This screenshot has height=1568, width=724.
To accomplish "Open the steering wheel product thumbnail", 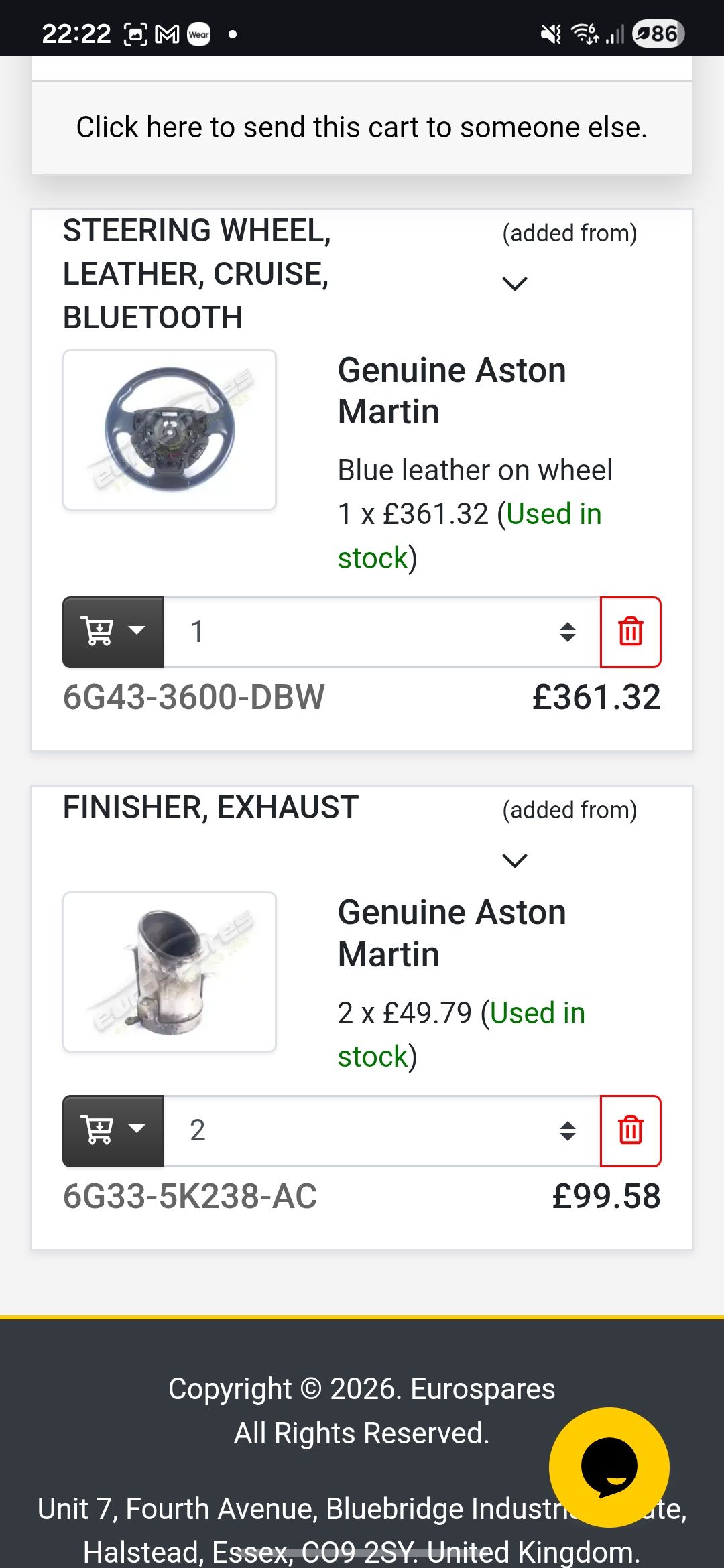I will pos(170,430).
